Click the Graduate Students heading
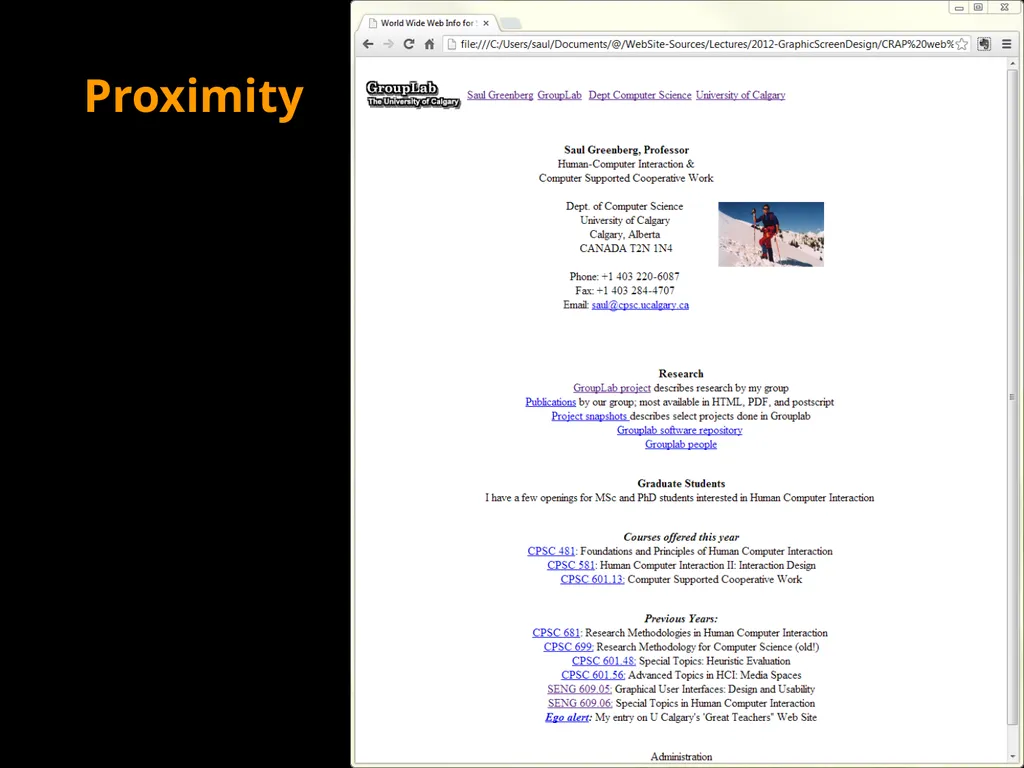The height and width of the screenshot is (768, 1024). click(681, 483)
